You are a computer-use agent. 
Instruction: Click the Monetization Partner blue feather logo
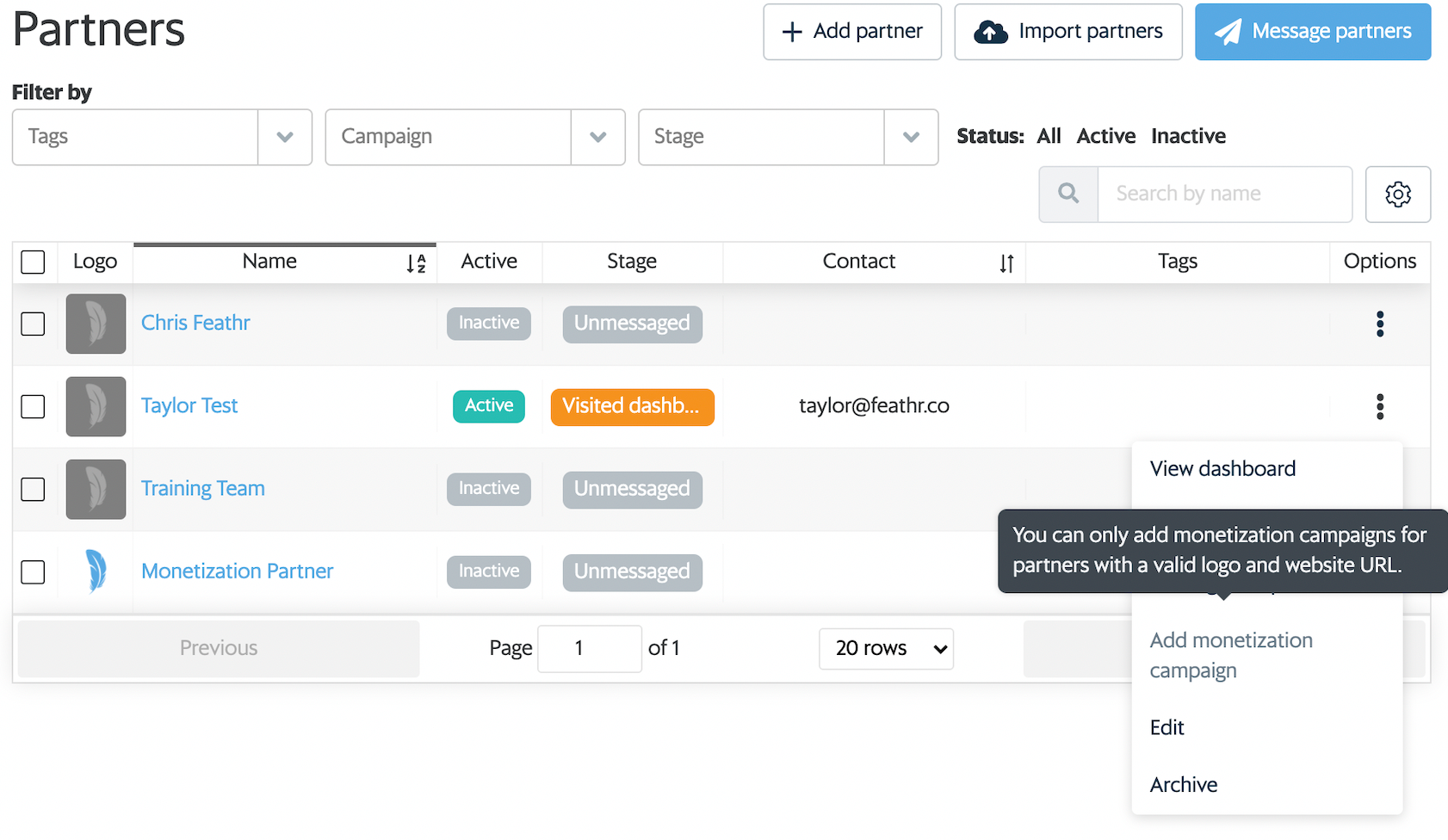click(x=96, y=571)
